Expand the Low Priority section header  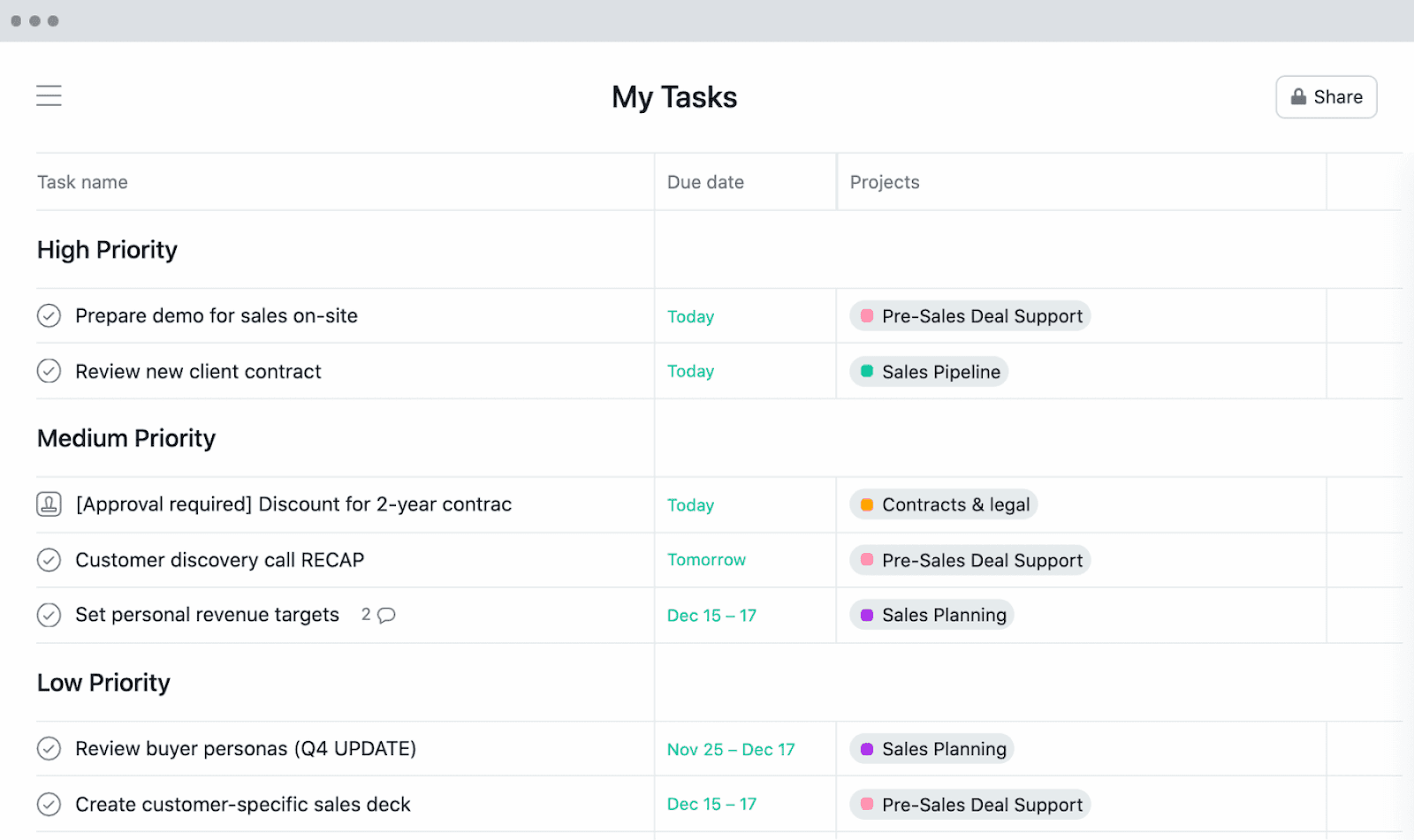(x=103, y=683)
